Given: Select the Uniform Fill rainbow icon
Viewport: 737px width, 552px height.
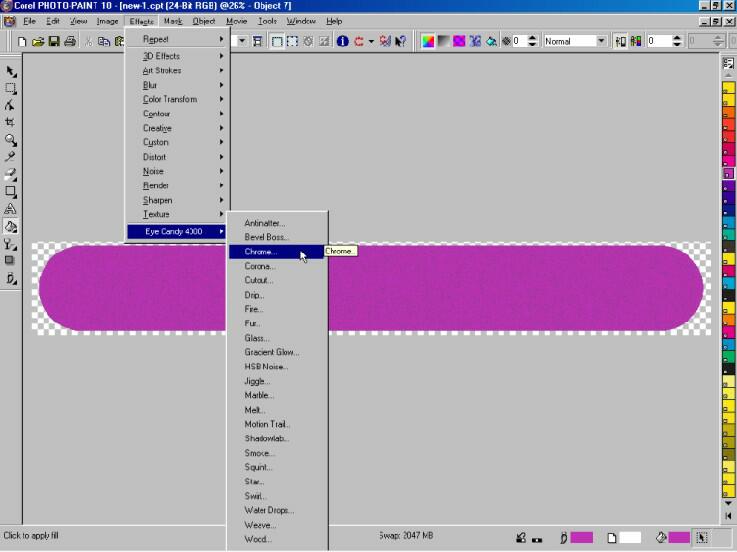Looking at the screenshot, I should click(x=428, y=41).
